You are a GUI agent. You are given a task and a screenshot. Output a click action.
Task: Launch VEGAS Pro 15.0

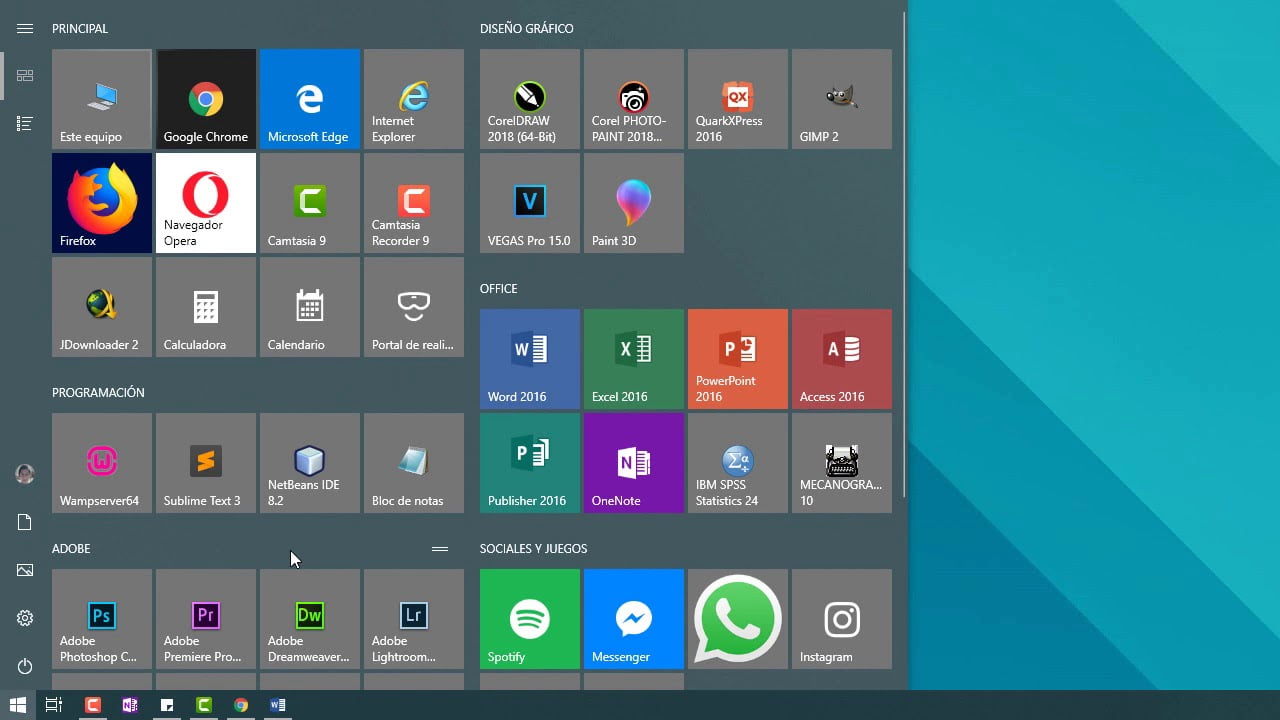click(529, 202)
